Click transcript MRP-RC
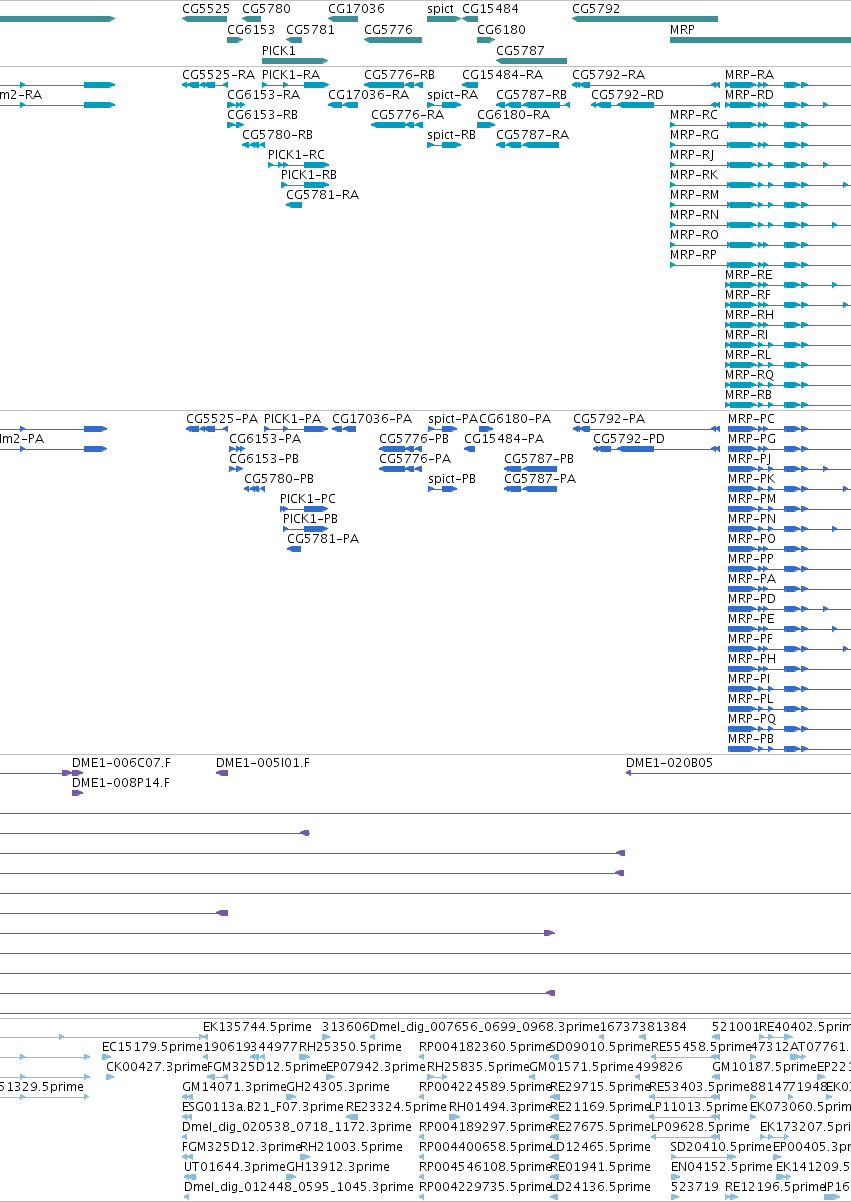 click(694, 115)
